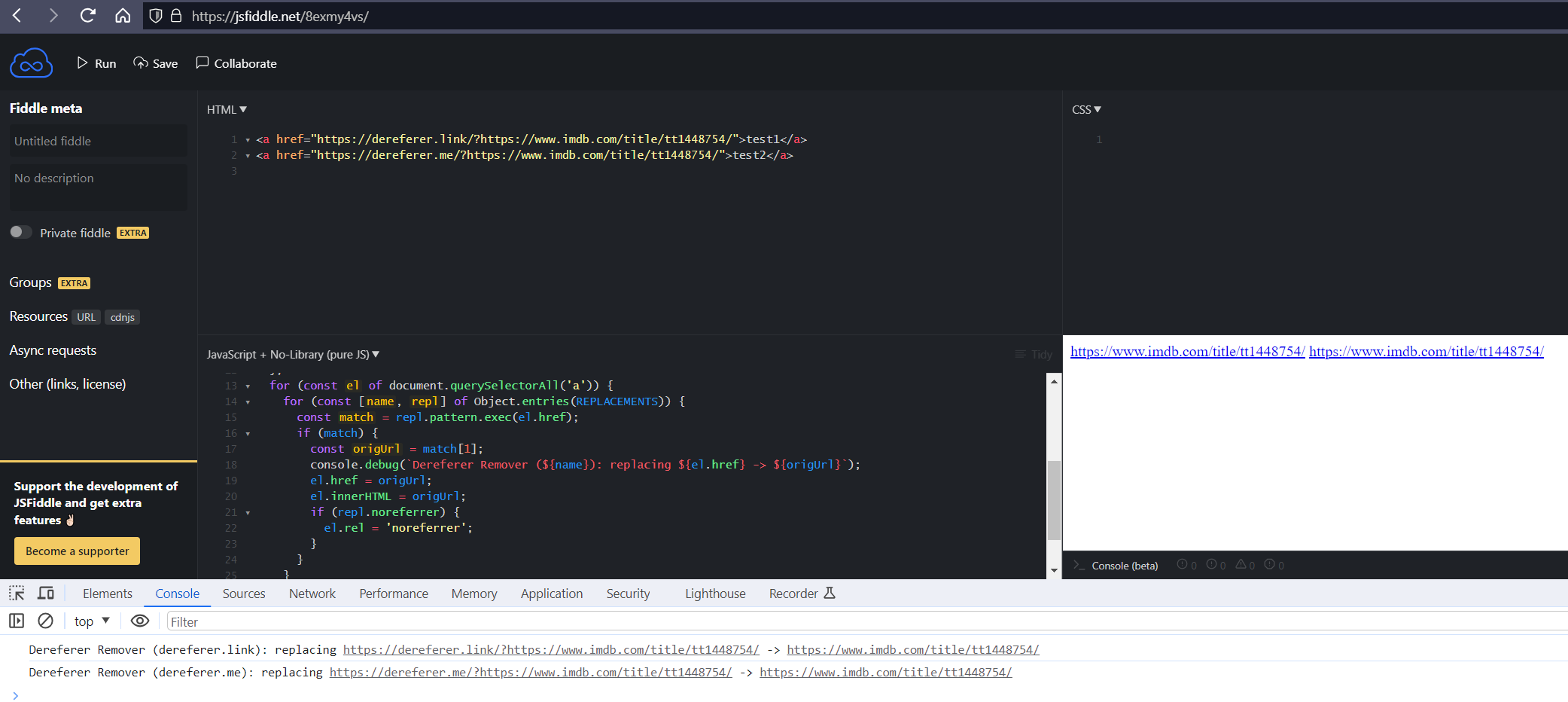Open Async requests section

53,350
